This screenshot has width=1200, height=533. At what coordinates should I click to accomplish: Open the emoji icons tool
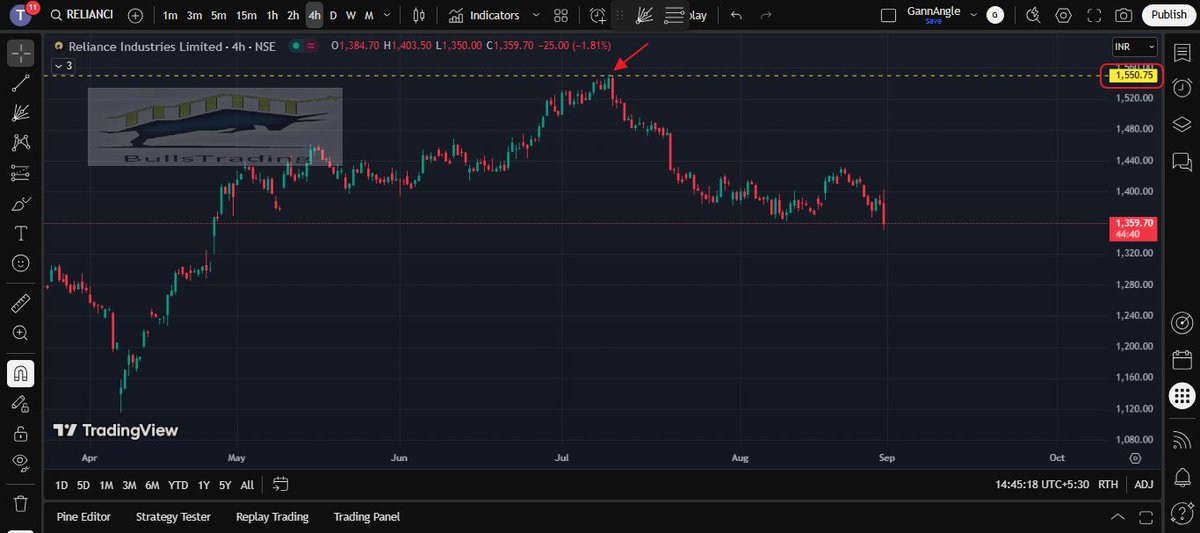tap(20, 263)
